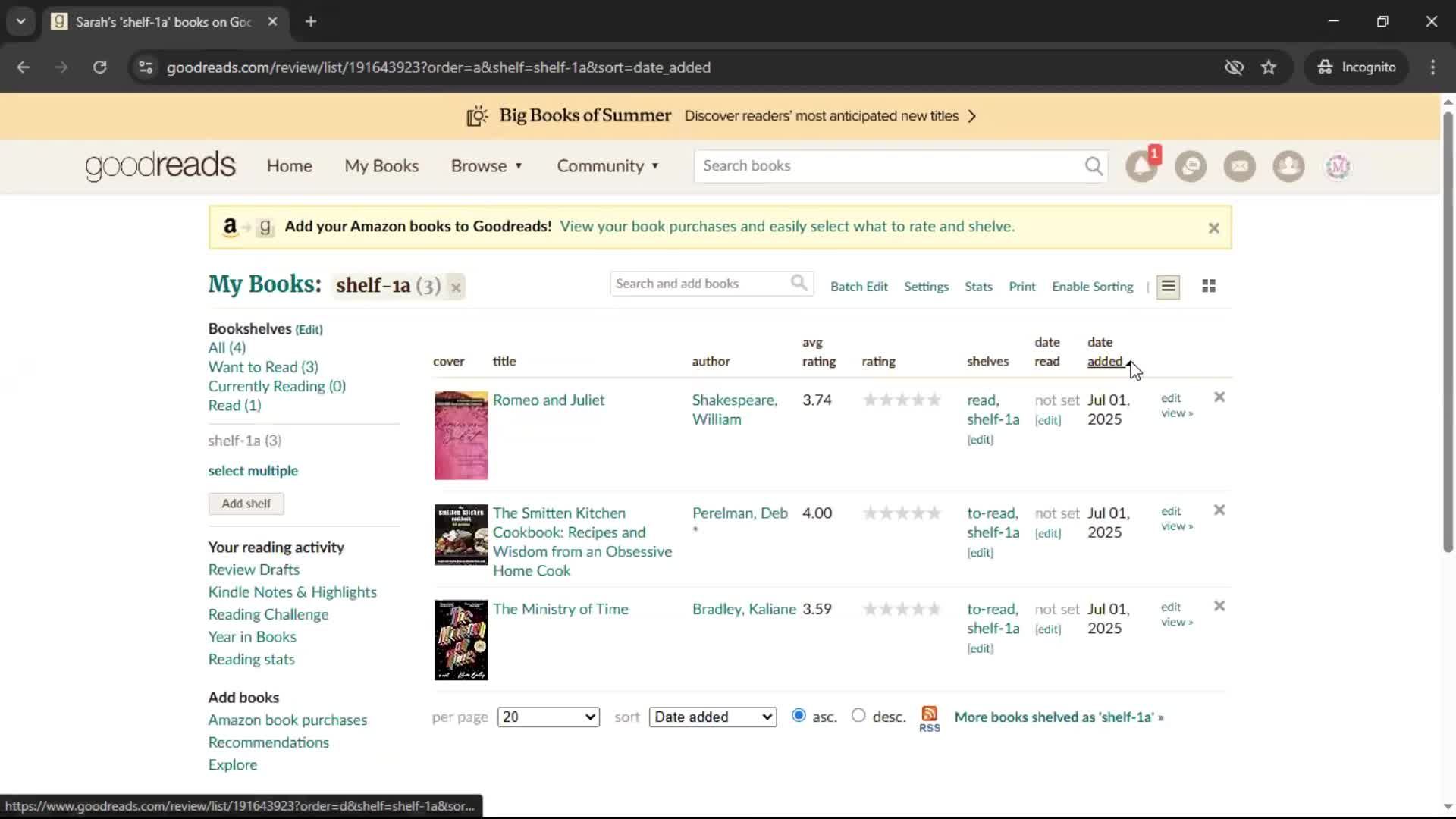Open the tab search dropdown arrow
The height and width of the screenshot is (819, 1456).
tap(20, 22)
